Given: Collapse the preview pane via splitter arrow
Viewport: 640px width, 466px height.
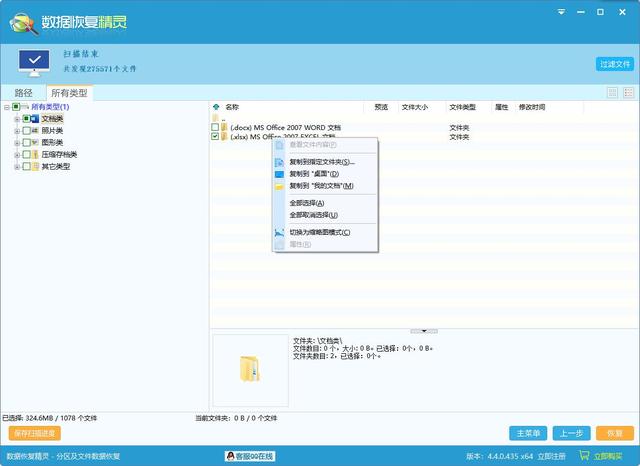Looking at the screenshot, I should (x=424, y=331).
